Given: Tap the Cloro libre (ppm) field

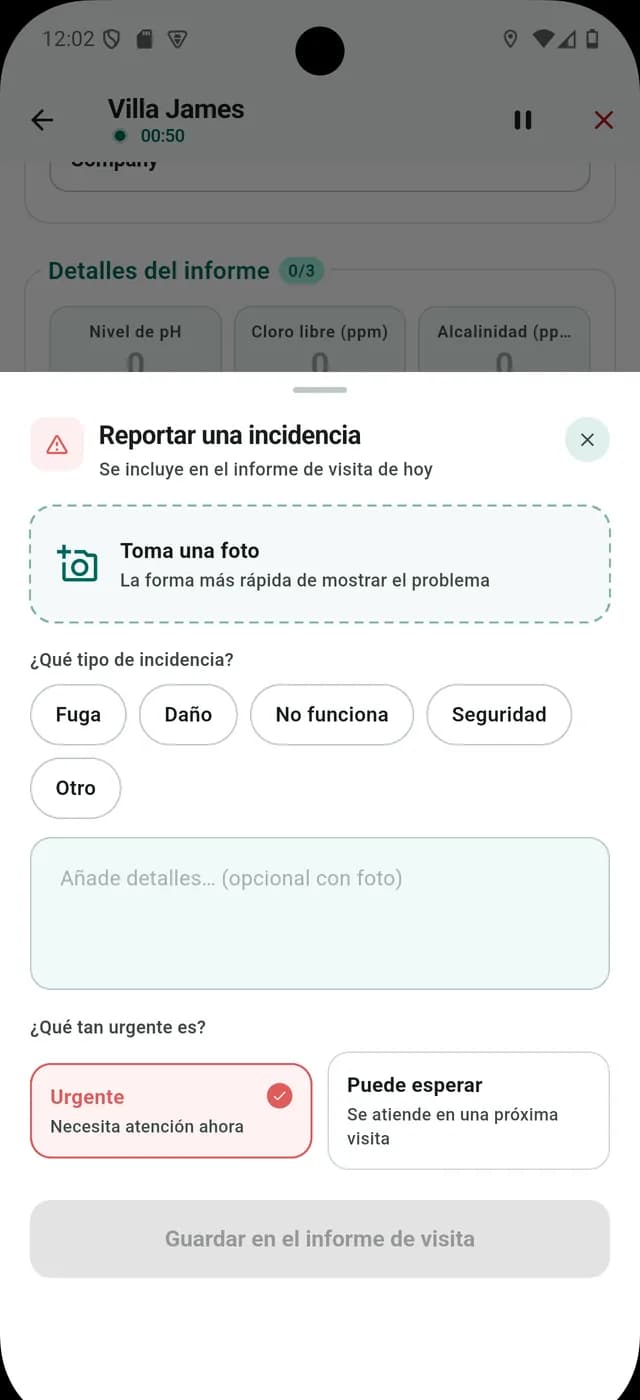Looking at the screenshot, I should point(319,340).
